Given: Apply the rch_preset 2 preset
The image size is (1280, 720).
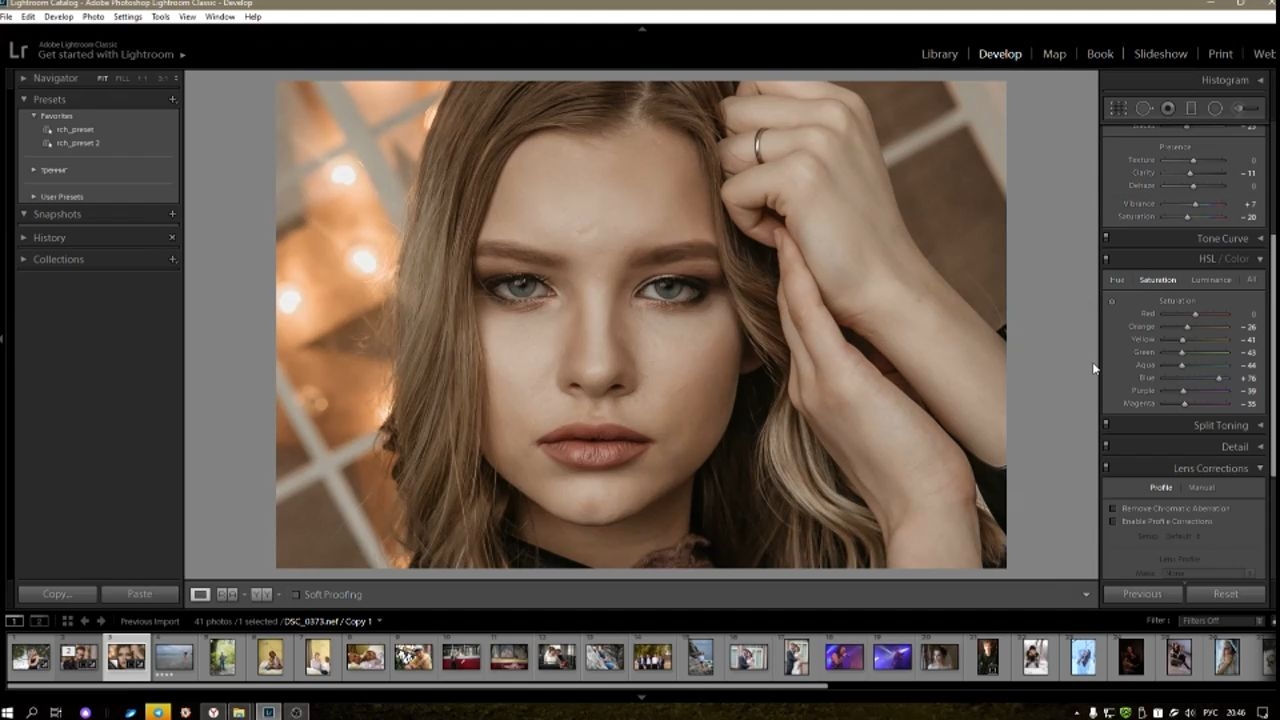Looking at the screenshot, I should pos(78,143).
